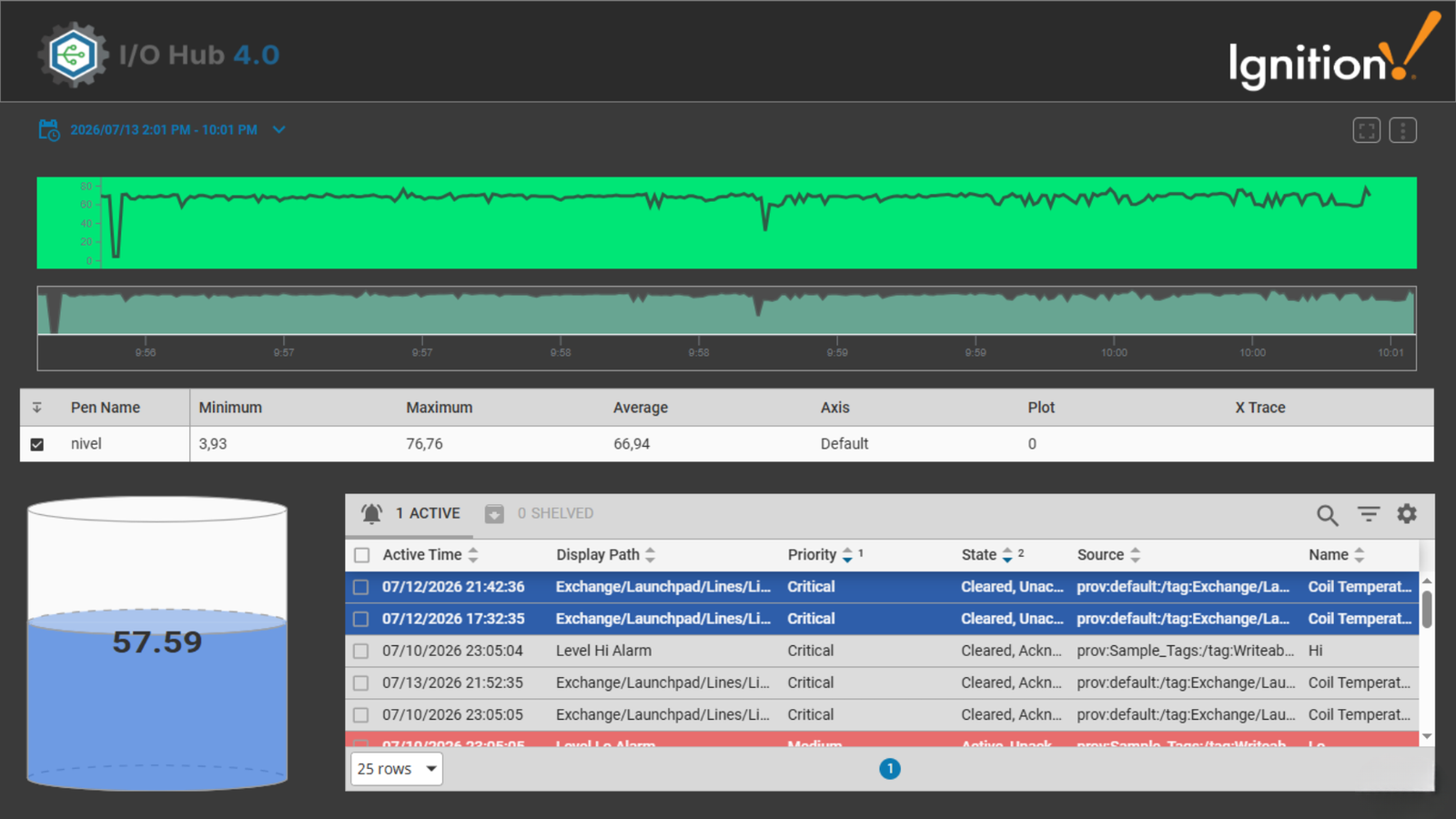Click the Source cell of 07/13/2026 21:52:35 row
1456x819 pixels.
point(1186,682)
